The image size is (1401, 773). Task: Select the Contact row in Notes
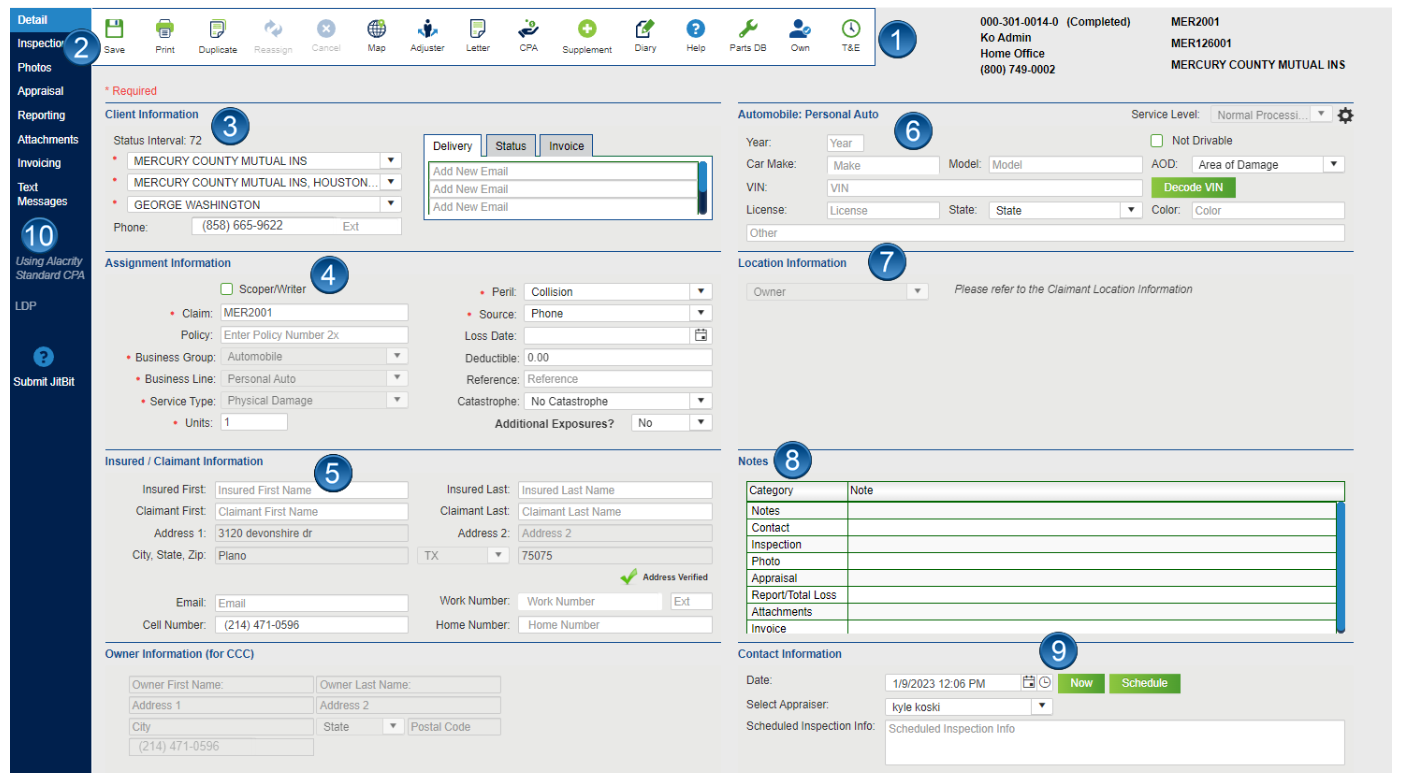pyautogui.click(x=1041, y=528)
